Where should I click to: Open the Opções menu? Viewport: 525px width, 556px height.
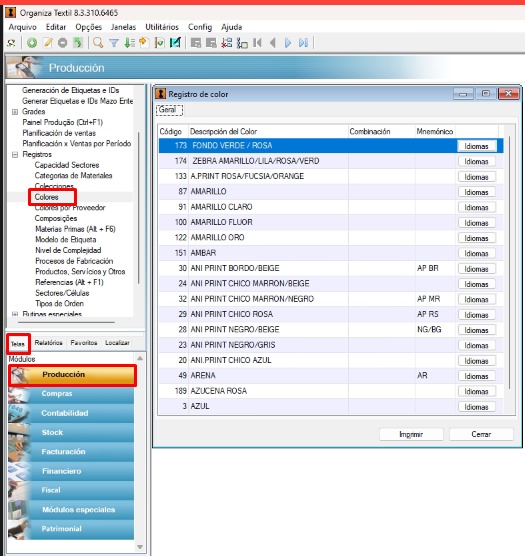(89, 27)
